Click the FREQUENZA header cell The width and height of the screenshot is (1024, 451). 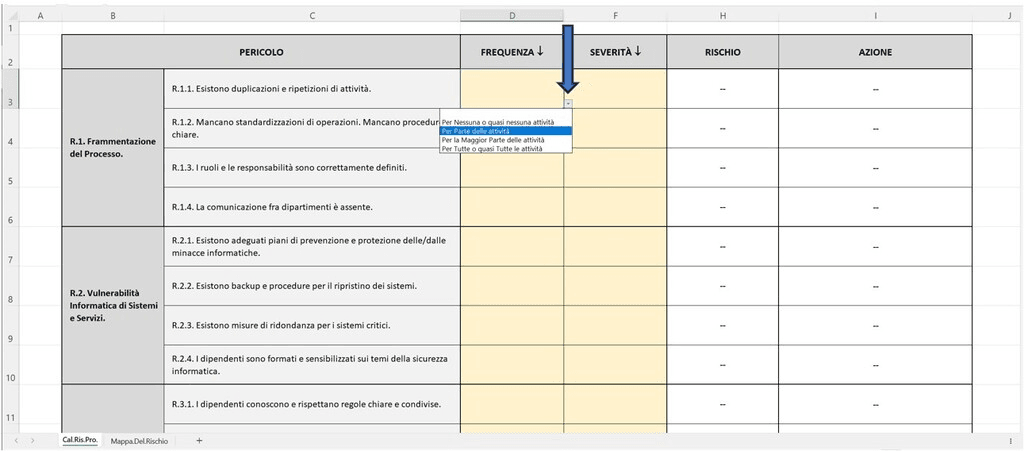[x=511, y=52]
